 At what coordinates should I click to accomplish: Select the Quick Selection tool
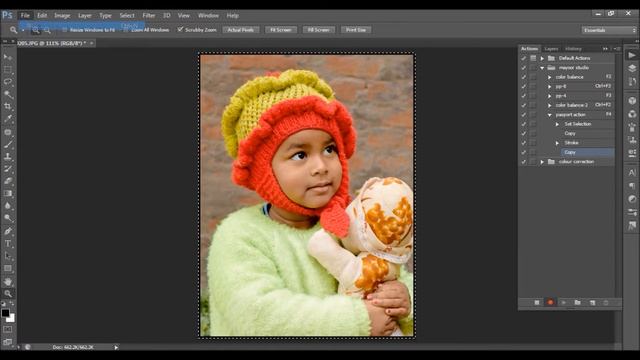(8, 94)
